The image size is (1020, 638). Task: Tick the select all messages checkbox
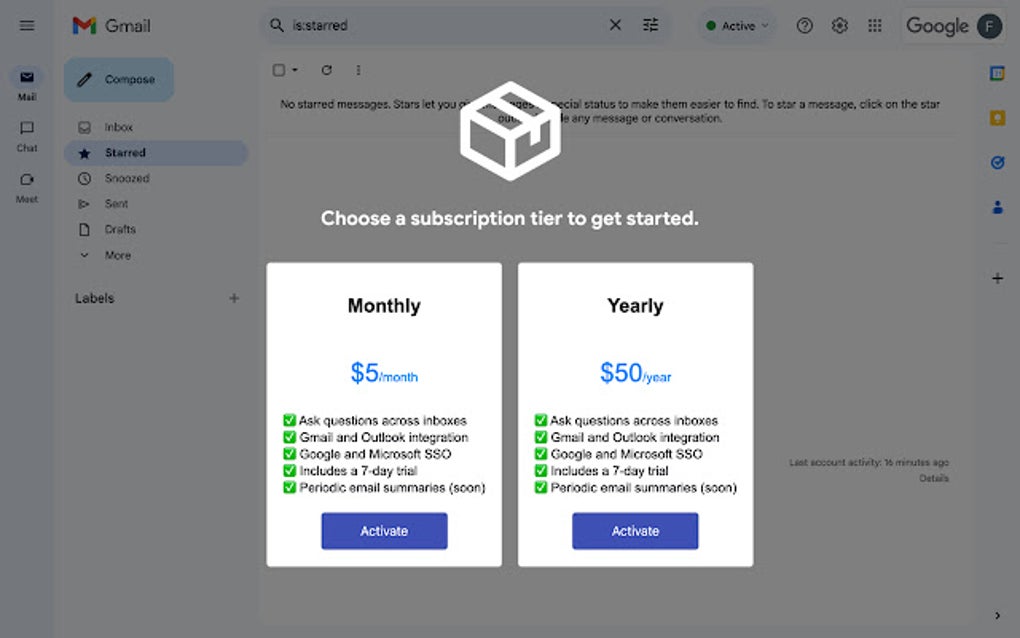pyautogui.click(x=279, y=70)
